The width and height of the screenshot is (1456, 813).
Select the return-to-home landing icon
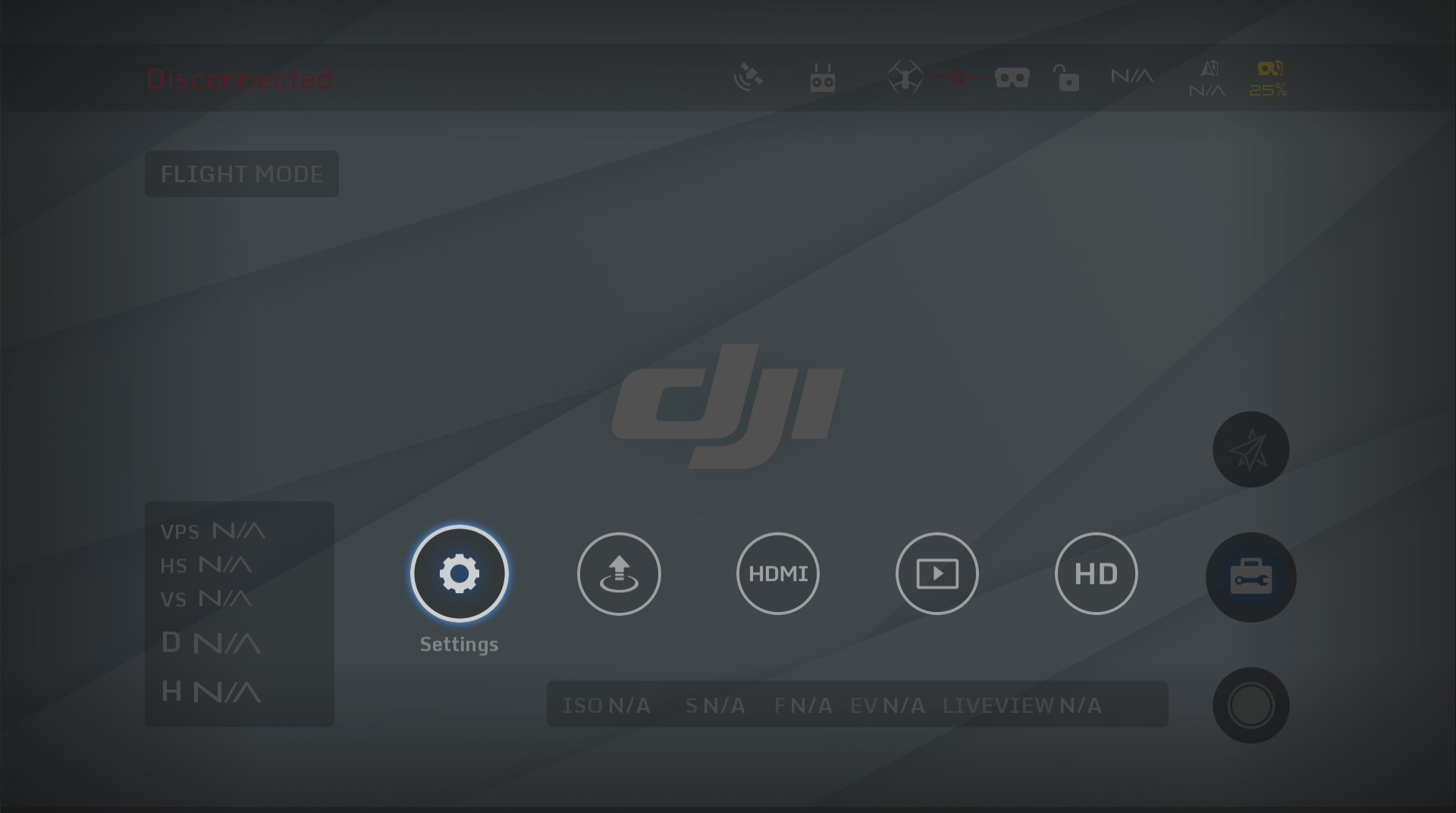pyautogui.click(x=619, y=573)
